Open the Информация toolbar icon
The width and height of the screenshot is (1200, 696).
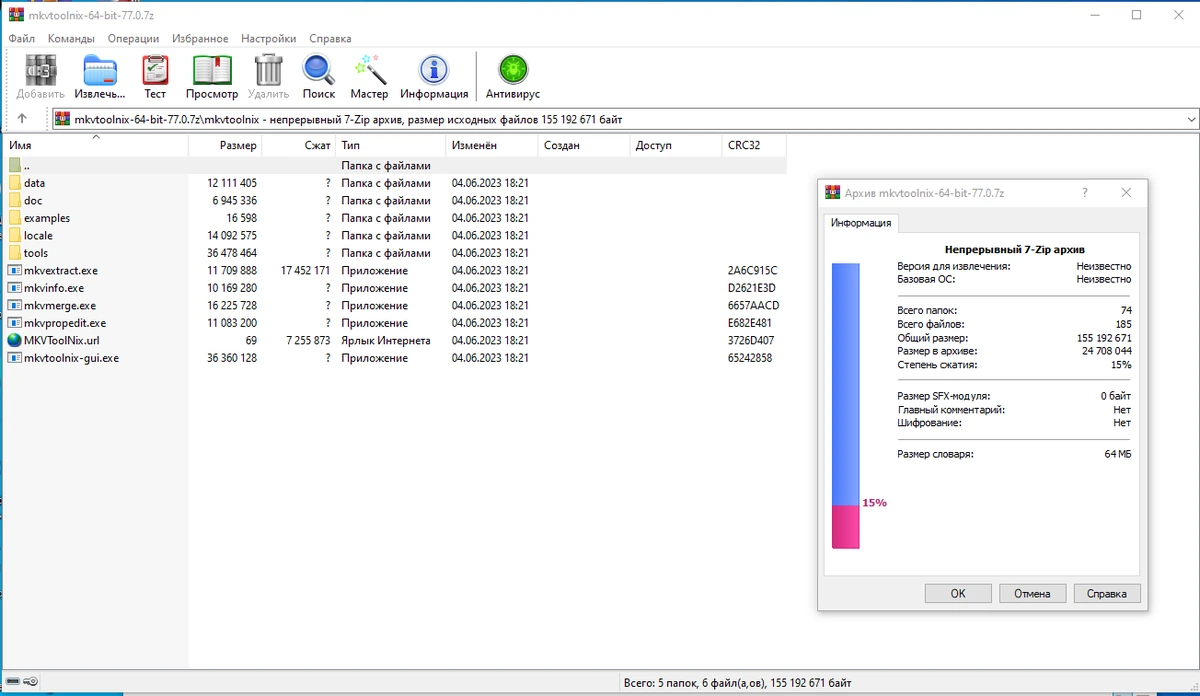pyautogui.click(x=434, y=70)
